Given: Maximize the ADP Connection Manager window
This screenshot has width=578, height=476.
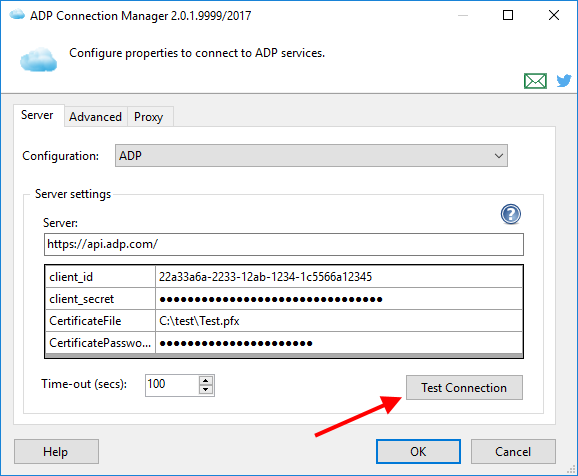Looking at the screenshot, I should [x=508, y=15].
